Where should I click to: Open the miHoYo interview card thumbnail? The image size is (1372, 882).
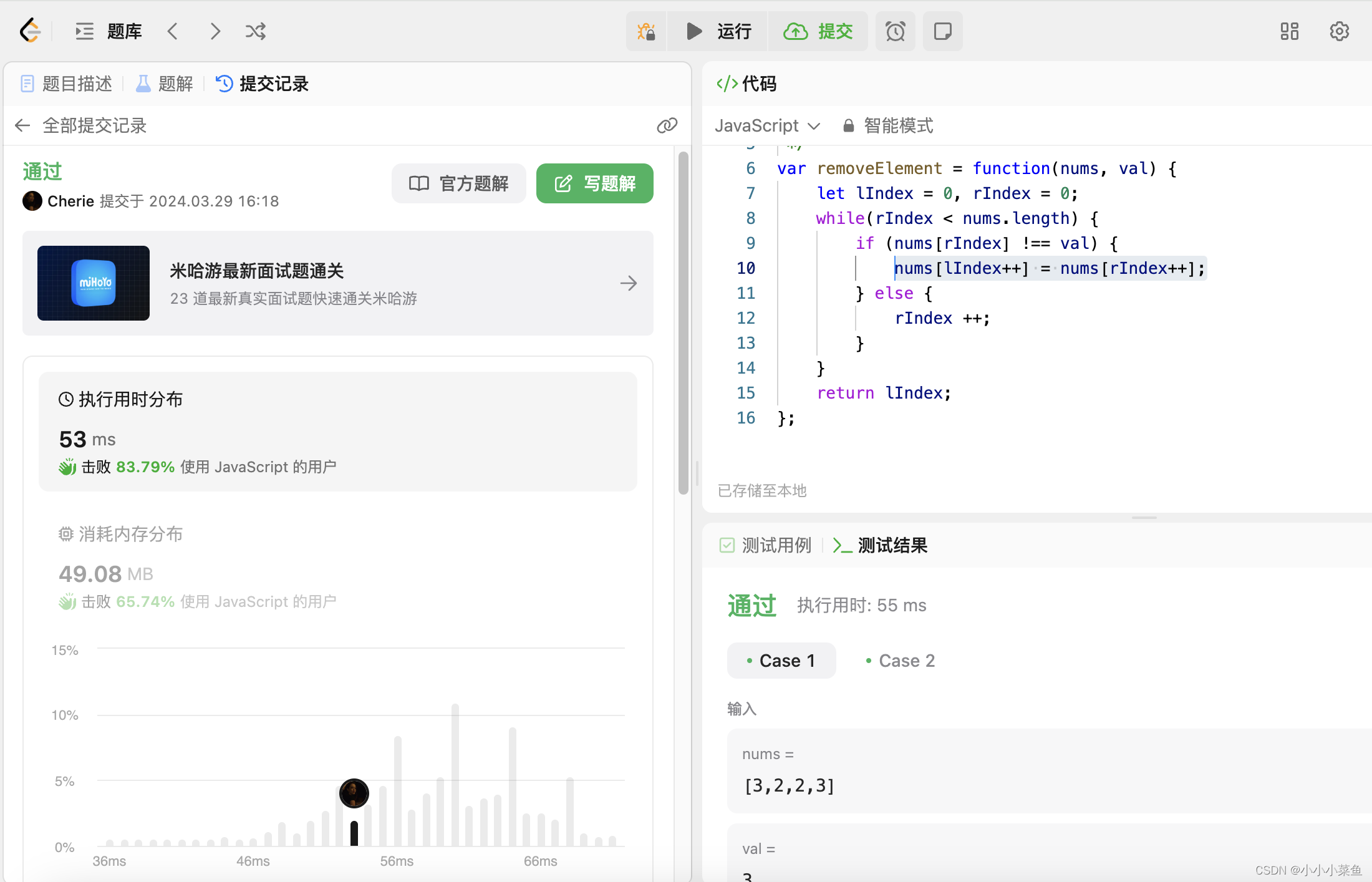pos(94,283)
